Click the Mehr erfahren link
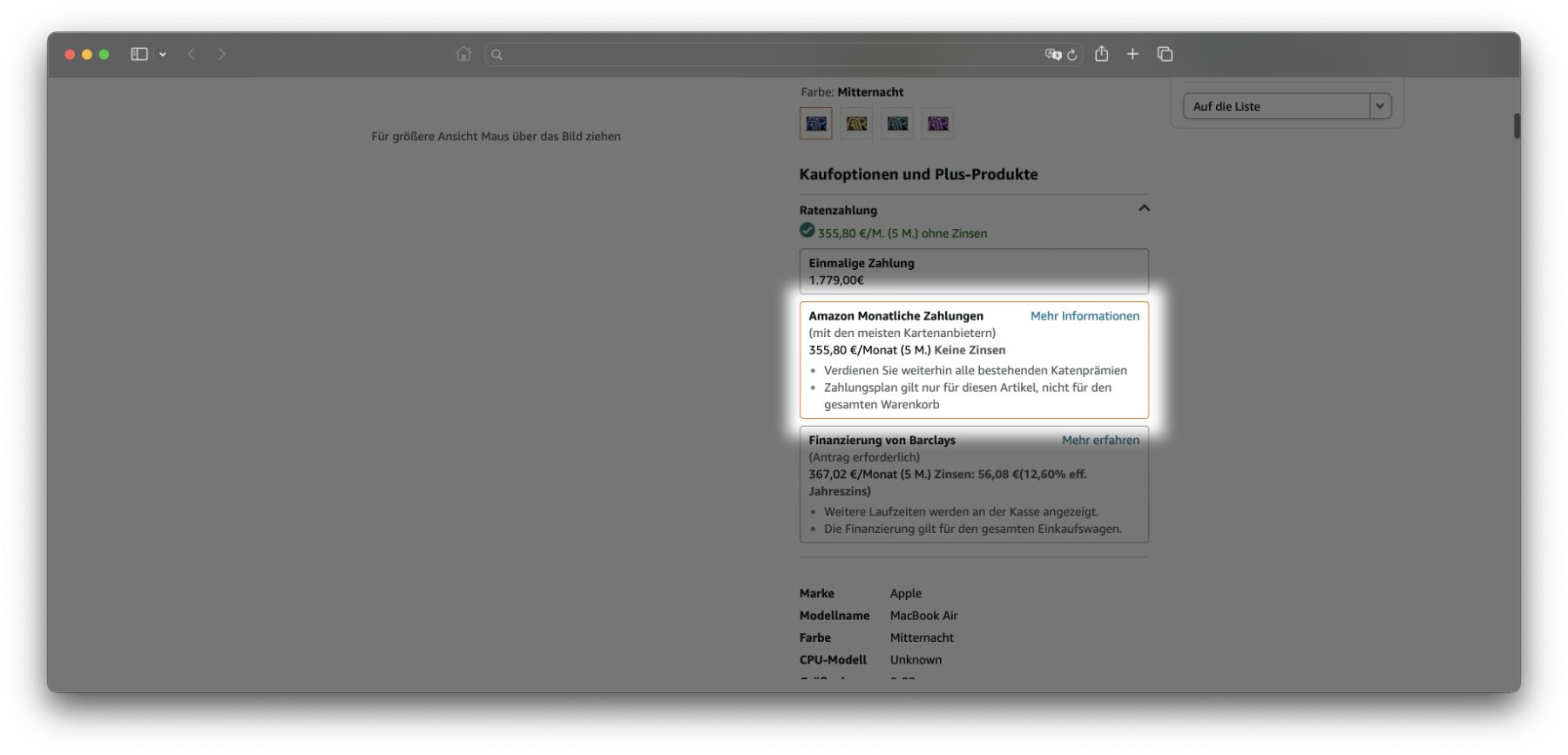Screen dimensions: 1568x755 click(1100, 441)
